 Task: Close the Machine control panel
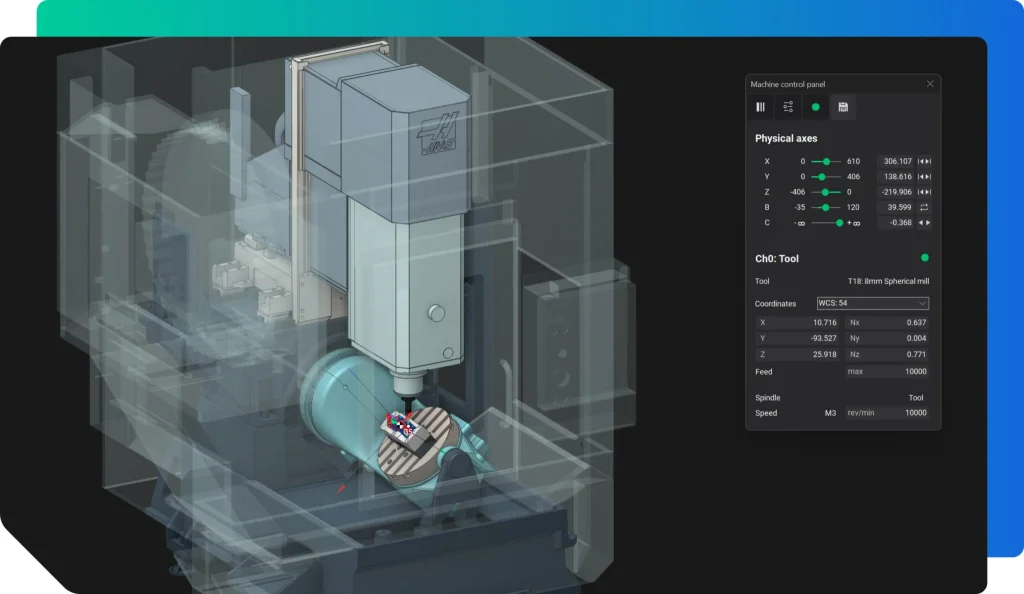[x=930, y=84]
